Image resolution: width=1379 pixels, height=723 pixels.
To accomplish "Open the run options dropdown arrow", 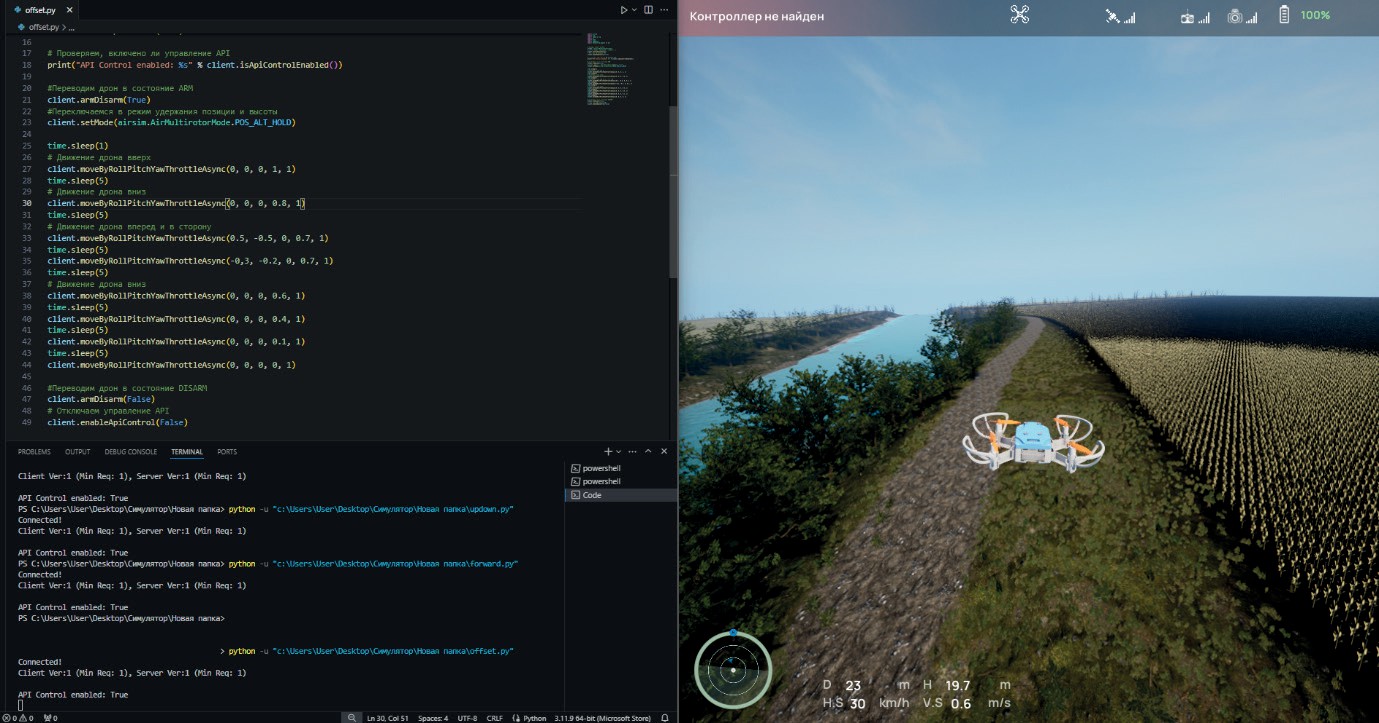I will [633, 10].
